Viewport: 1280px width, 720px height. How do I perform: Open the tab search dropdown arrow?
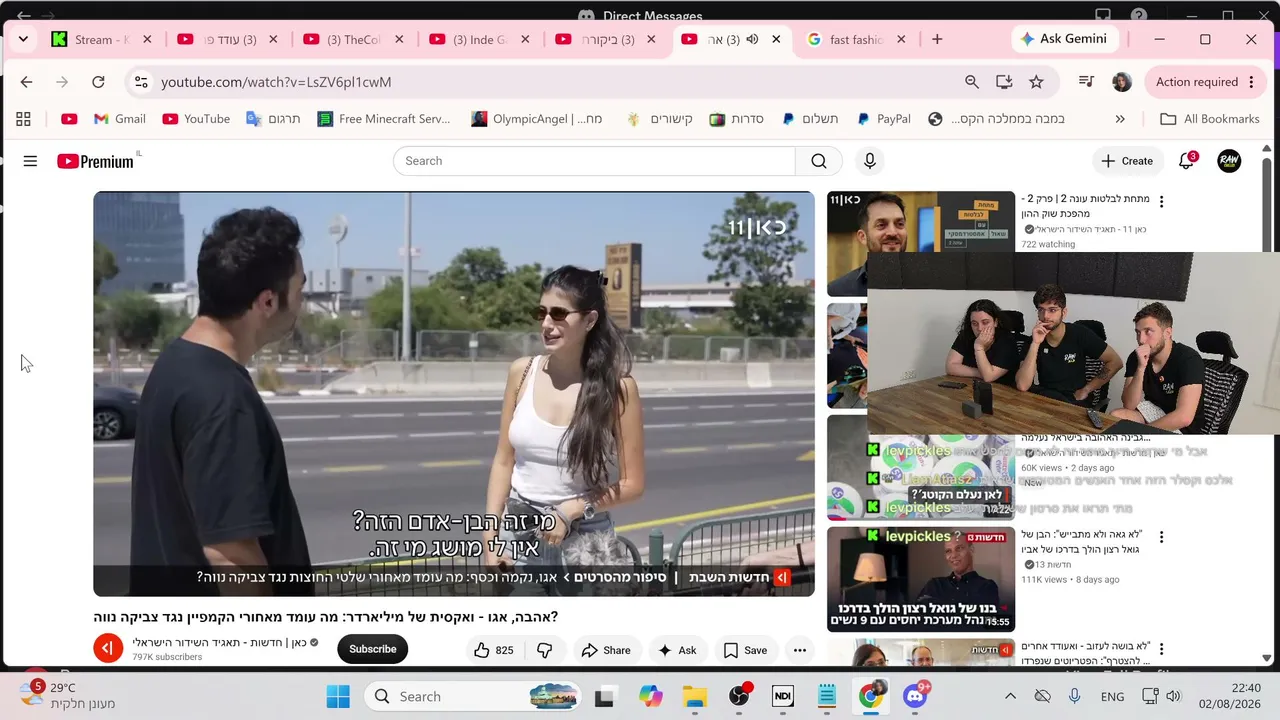(x=23, y=39)
